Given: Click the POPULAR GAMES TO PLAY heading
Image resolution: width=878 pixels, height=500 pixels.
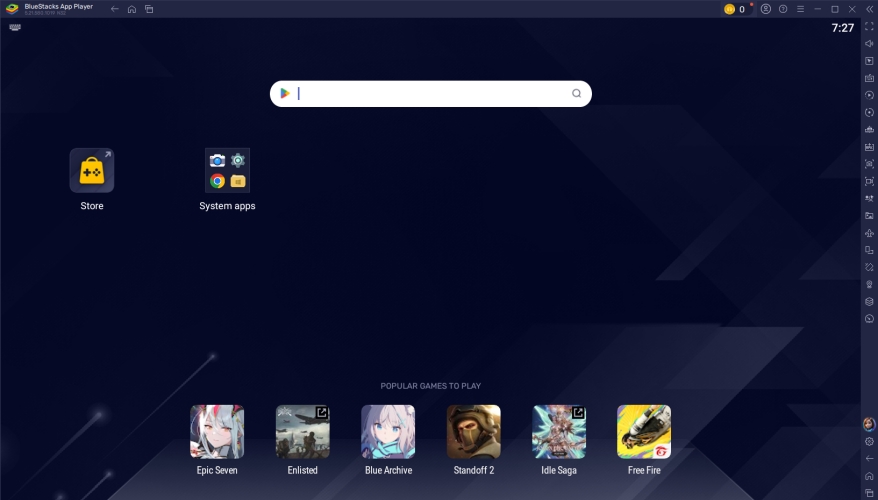Looking at the screenshot, I should click(431, 386).
